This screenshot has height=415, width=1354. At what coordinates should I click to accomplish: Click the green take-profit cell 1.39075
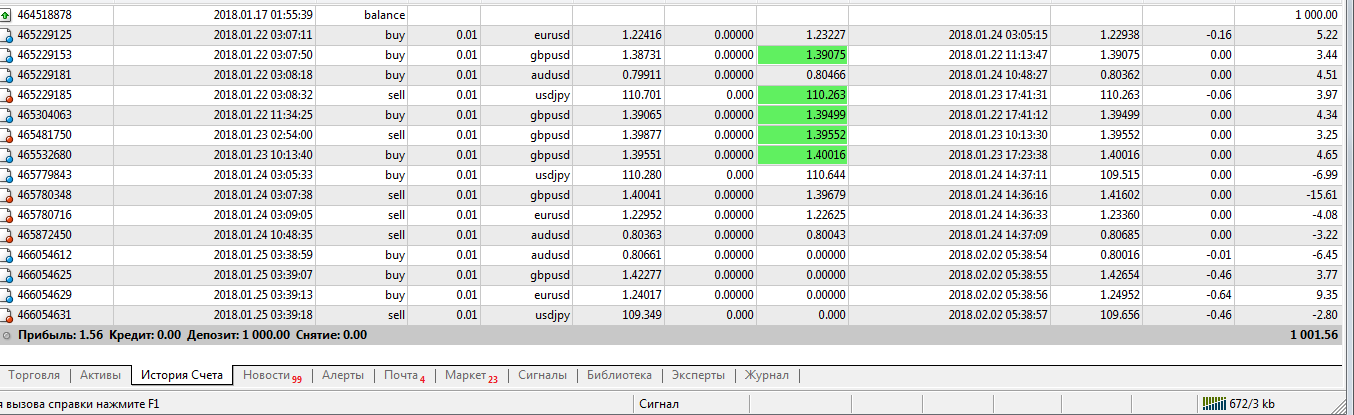(802, 55)
